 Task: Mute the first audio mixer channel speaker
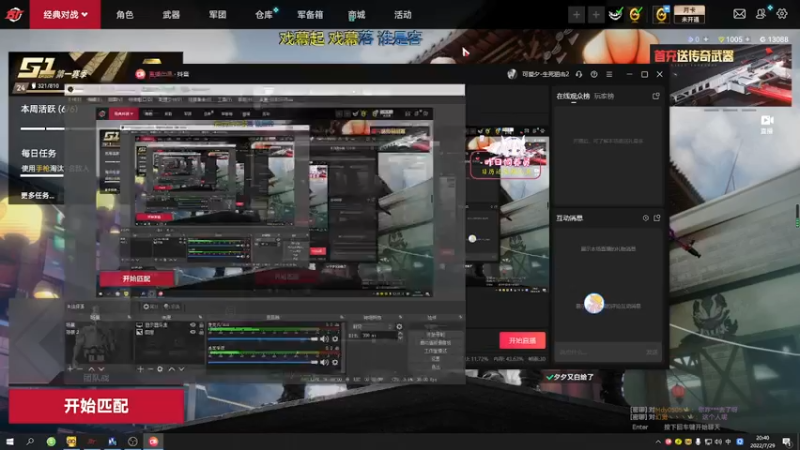tap(324, 339)
